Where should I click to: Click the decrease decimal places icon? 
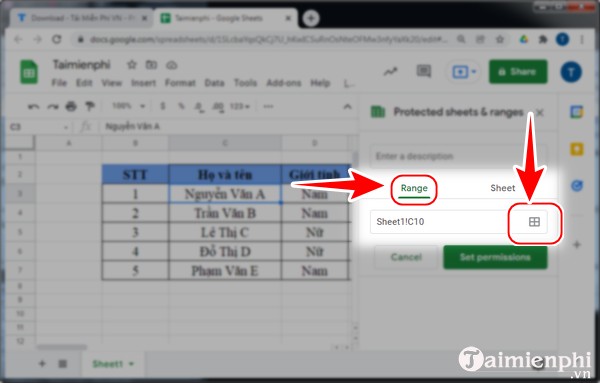(199, 107)
